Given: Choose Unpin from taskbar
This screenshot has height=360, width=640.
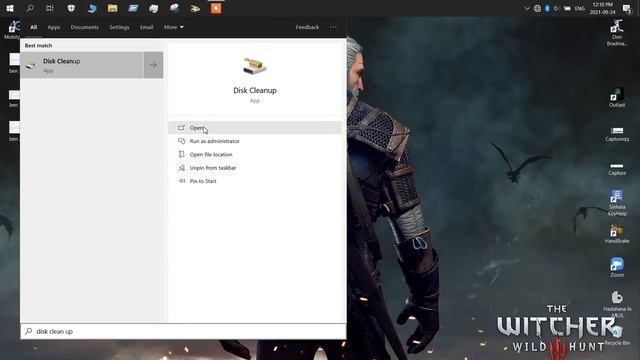Looking at the screenshot, I should tap(255, 168).
